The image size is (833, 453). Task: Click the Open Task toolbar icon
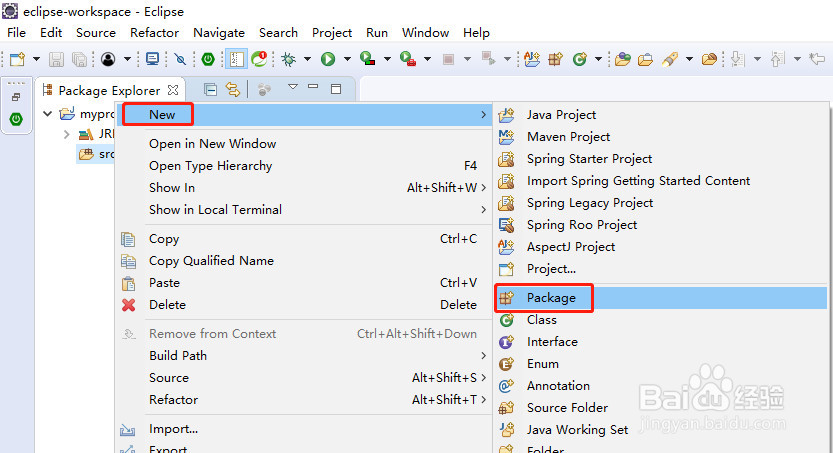click(x=645, y=59)
